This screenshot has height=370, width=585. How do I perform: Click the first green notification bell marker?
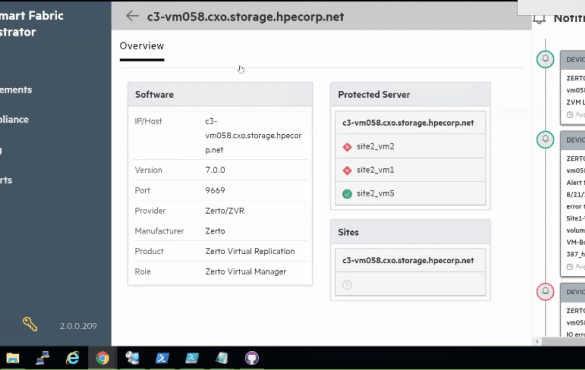coord(545,59)
